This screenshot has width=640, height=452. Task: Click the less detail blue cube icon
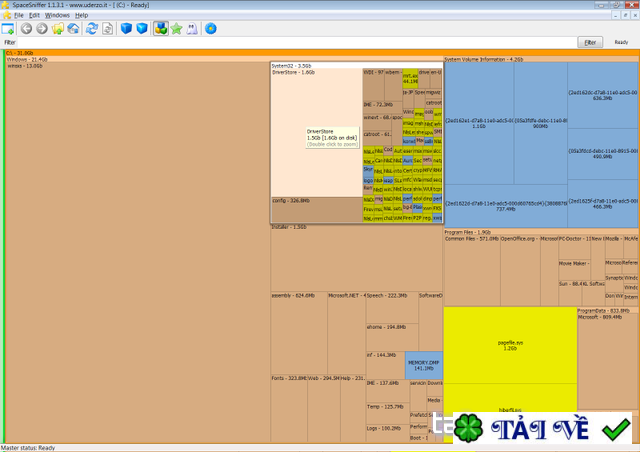[x=127, y=29]
